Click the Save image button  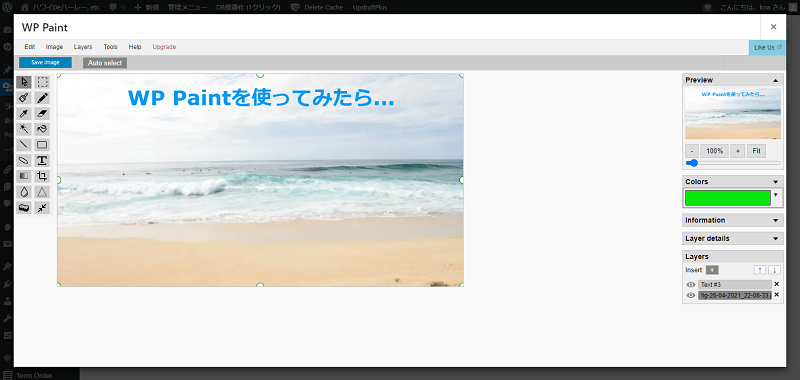45,62
